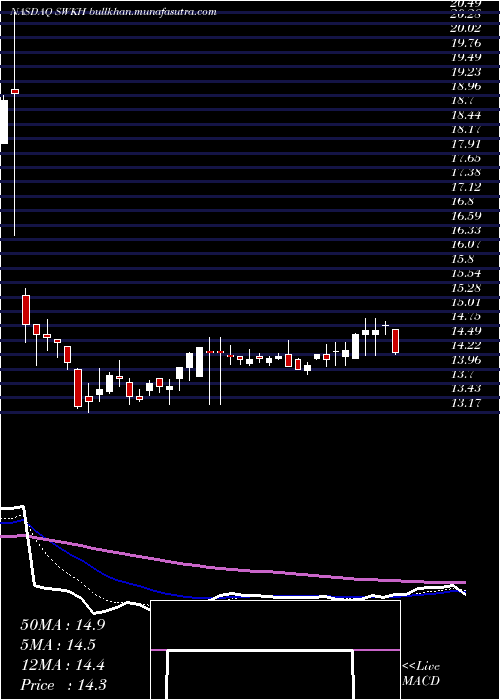Click the 19.76 price axis label
500x700 pixels.
pos(467,43)
